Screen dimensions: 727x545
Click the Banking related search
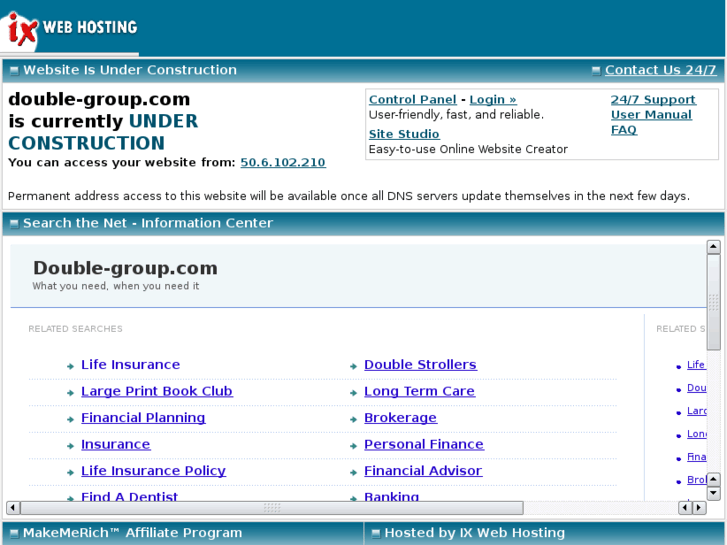[391, 496]
